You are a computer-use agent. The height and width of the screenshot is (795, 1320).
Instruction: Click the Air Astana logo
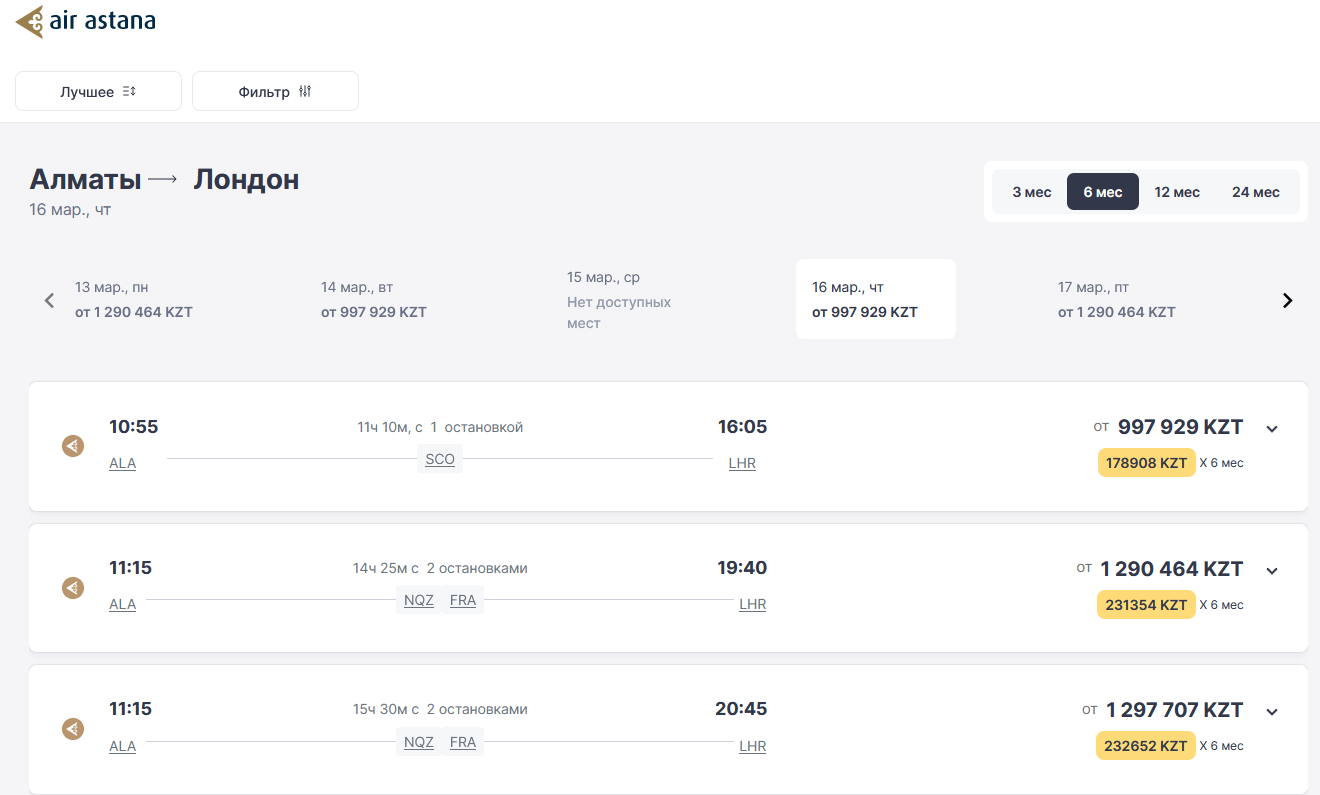tap(86, 22)
